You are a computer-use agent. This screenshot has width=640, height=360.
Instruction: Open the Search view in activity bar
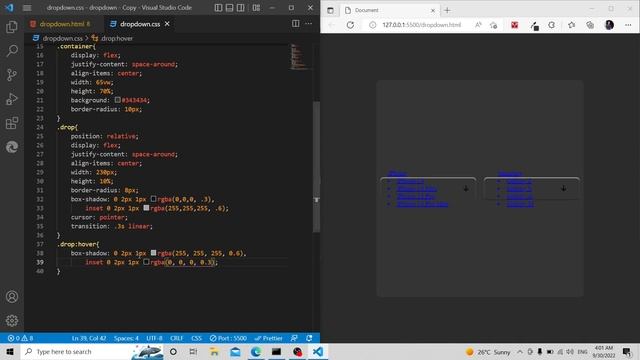pyautogui.click(x=12, y=51)
